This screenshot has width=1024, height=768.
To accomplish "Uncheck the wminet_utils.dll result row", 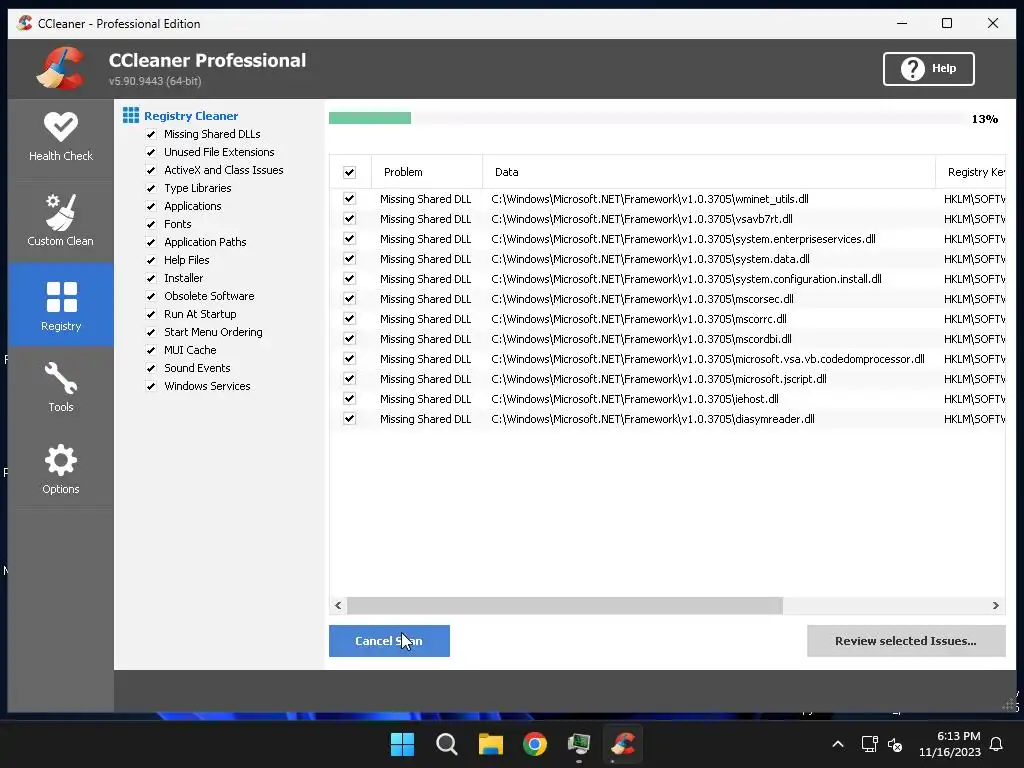I will (x=349, y=199).
